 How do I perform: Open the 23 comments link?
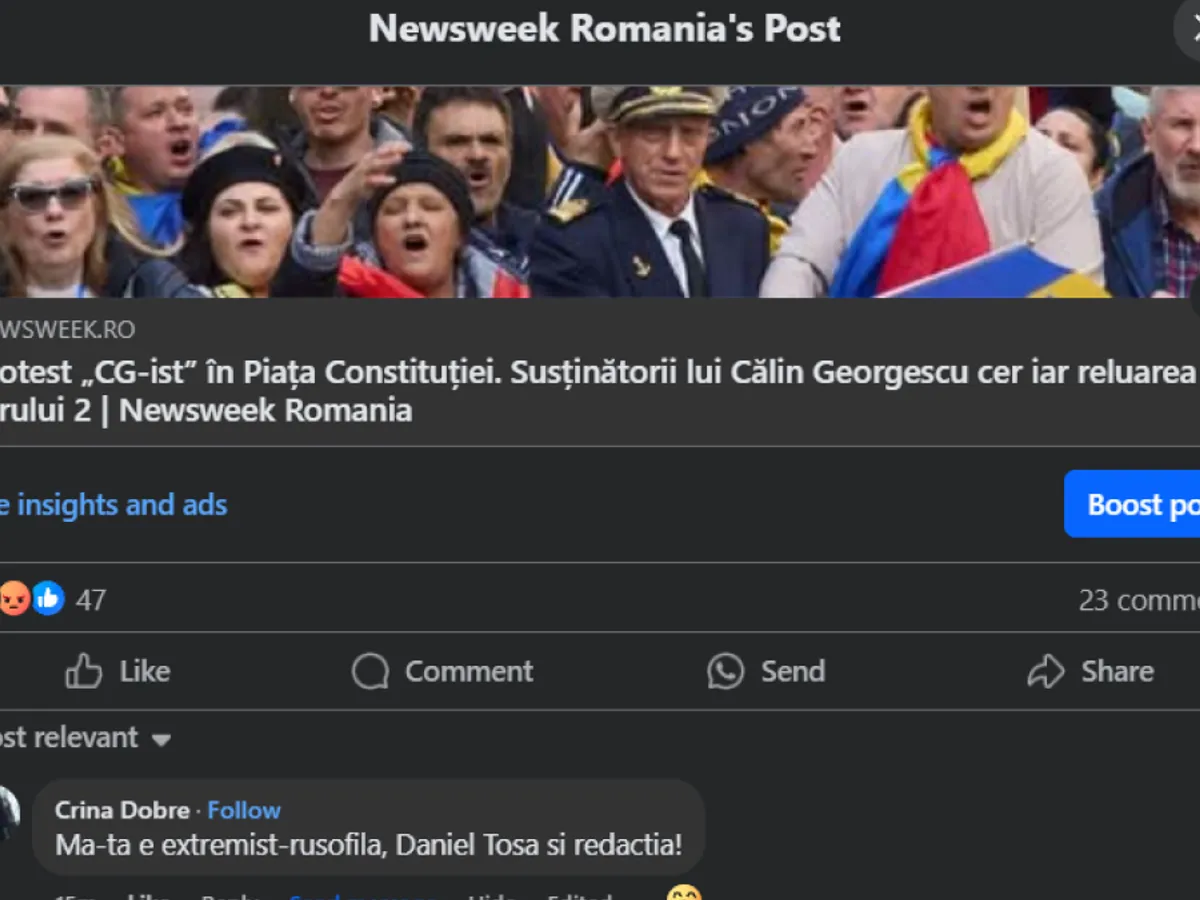click(1138, 600)
